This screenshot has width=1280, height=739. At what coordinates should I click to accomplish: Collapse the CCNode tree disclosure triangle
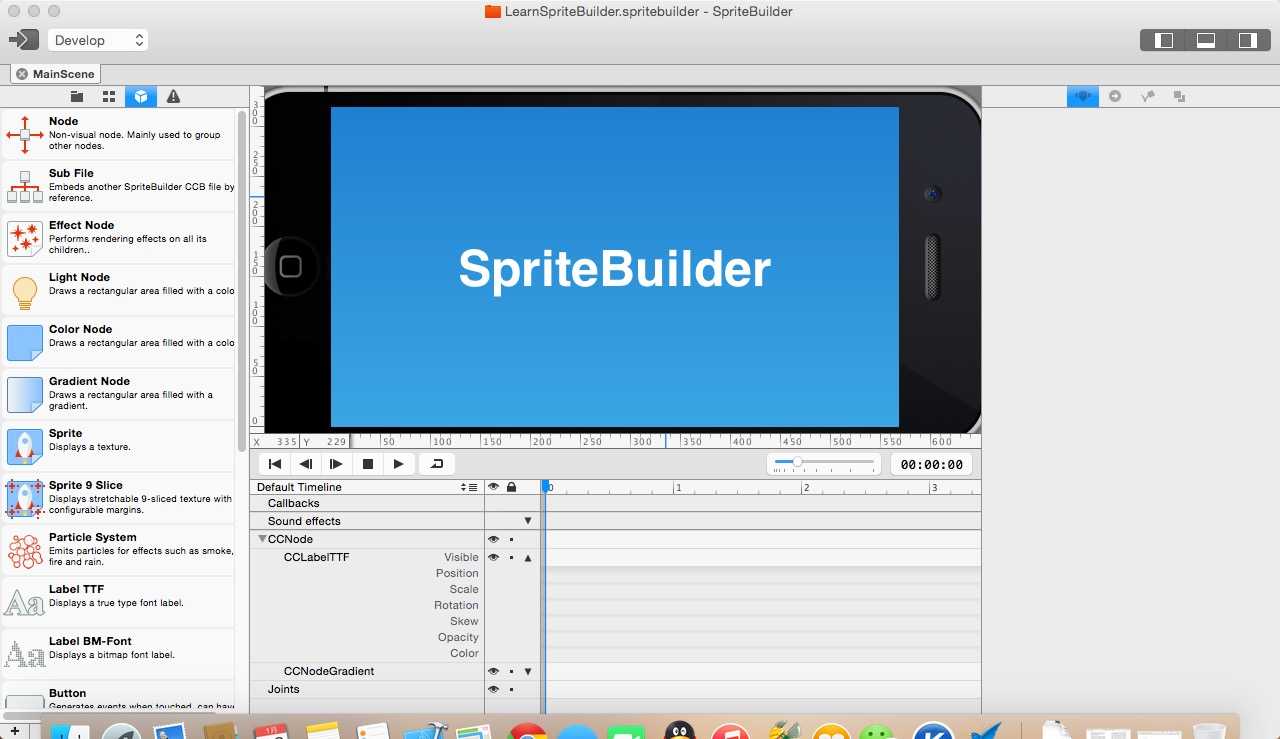(262, 539)
